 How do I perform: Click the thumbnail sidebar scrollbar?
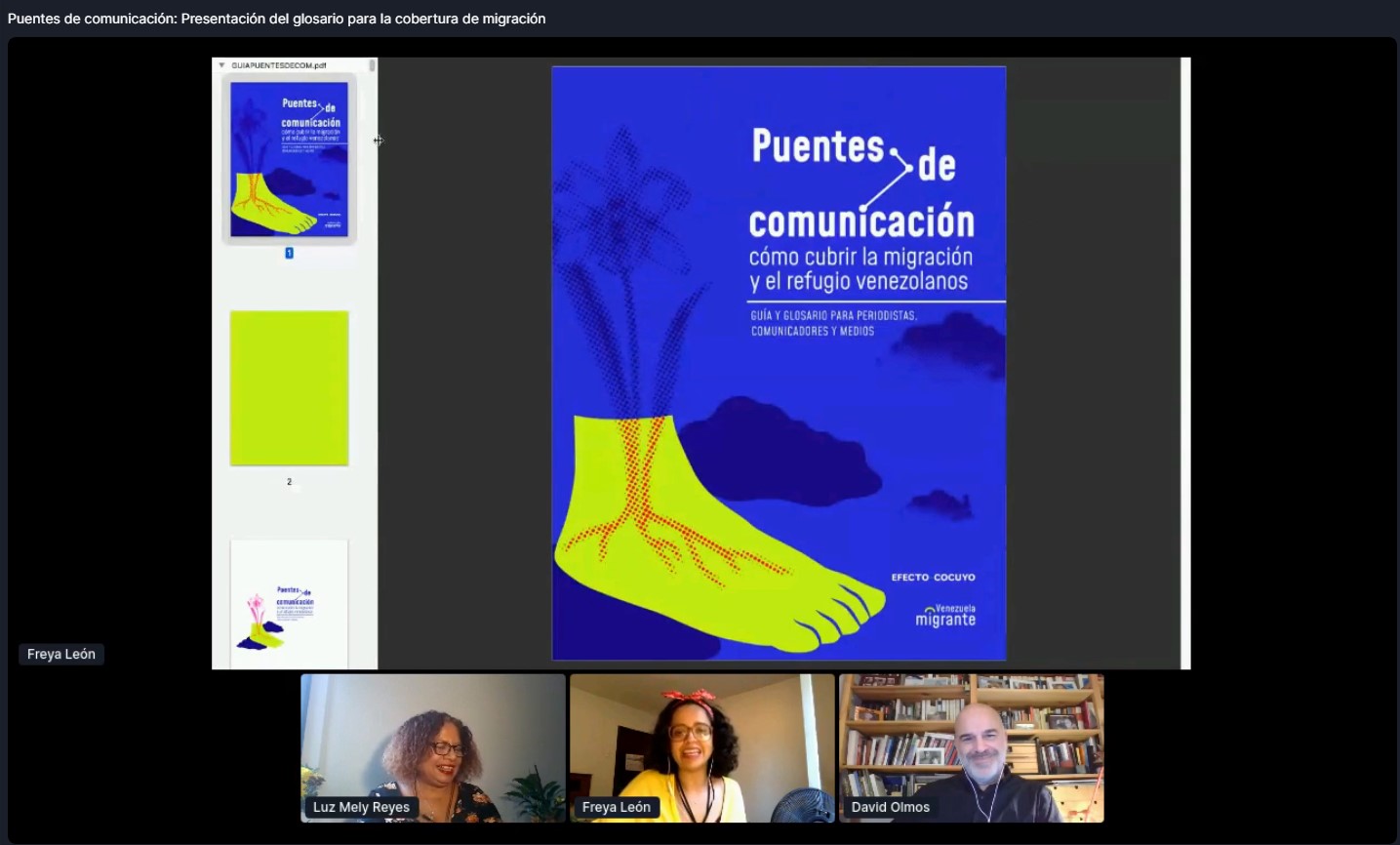click(373, 65)
